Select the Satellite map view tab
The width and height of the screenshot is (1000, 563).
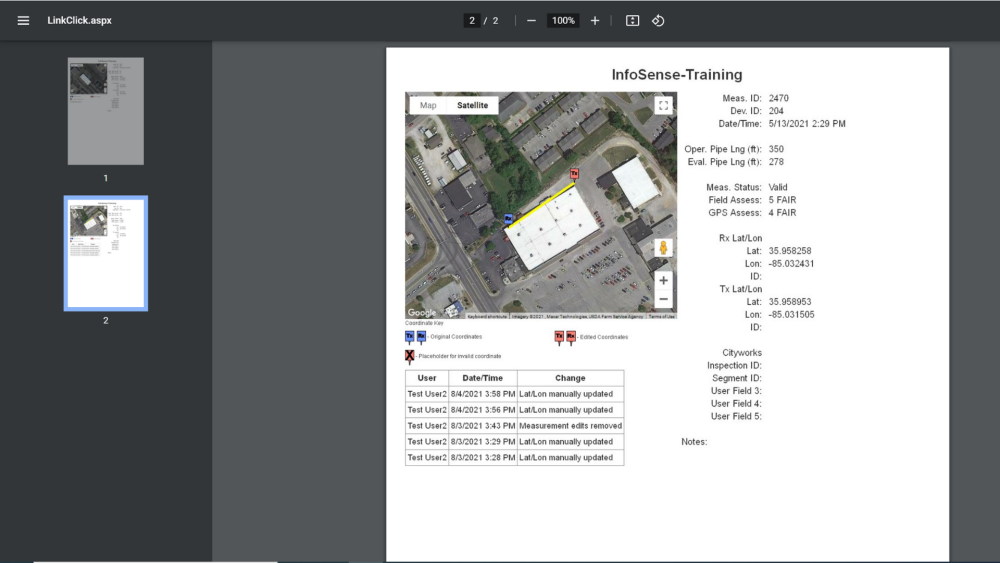click(x=472, y=105)
